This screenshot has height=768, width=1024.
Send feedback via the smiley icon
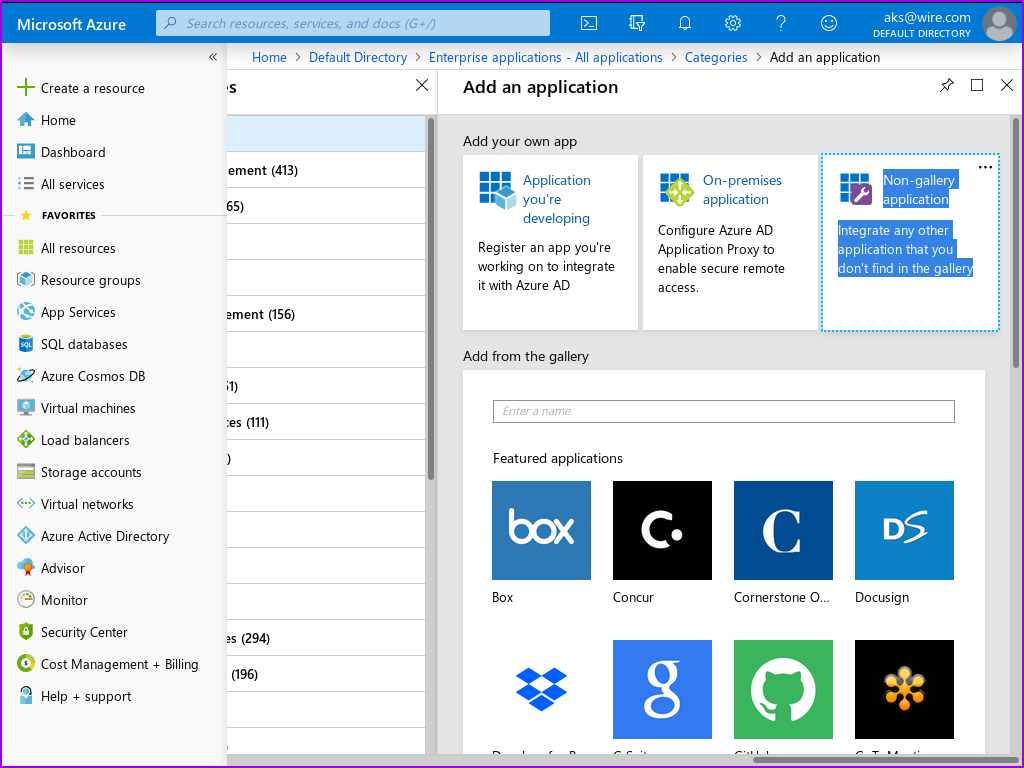click(829, 22)
